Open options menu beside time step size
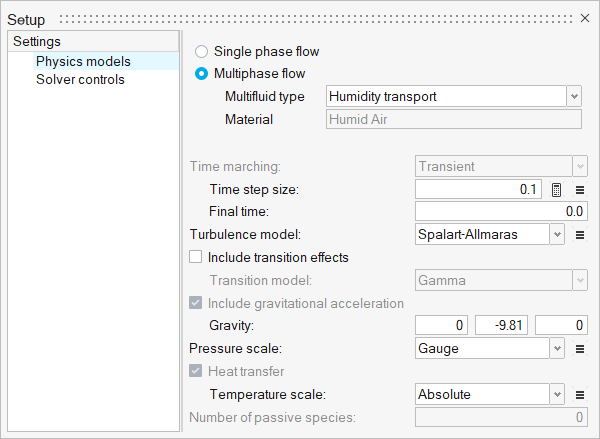This screenshot has height=439, width=600. click(x=579, y=189)
